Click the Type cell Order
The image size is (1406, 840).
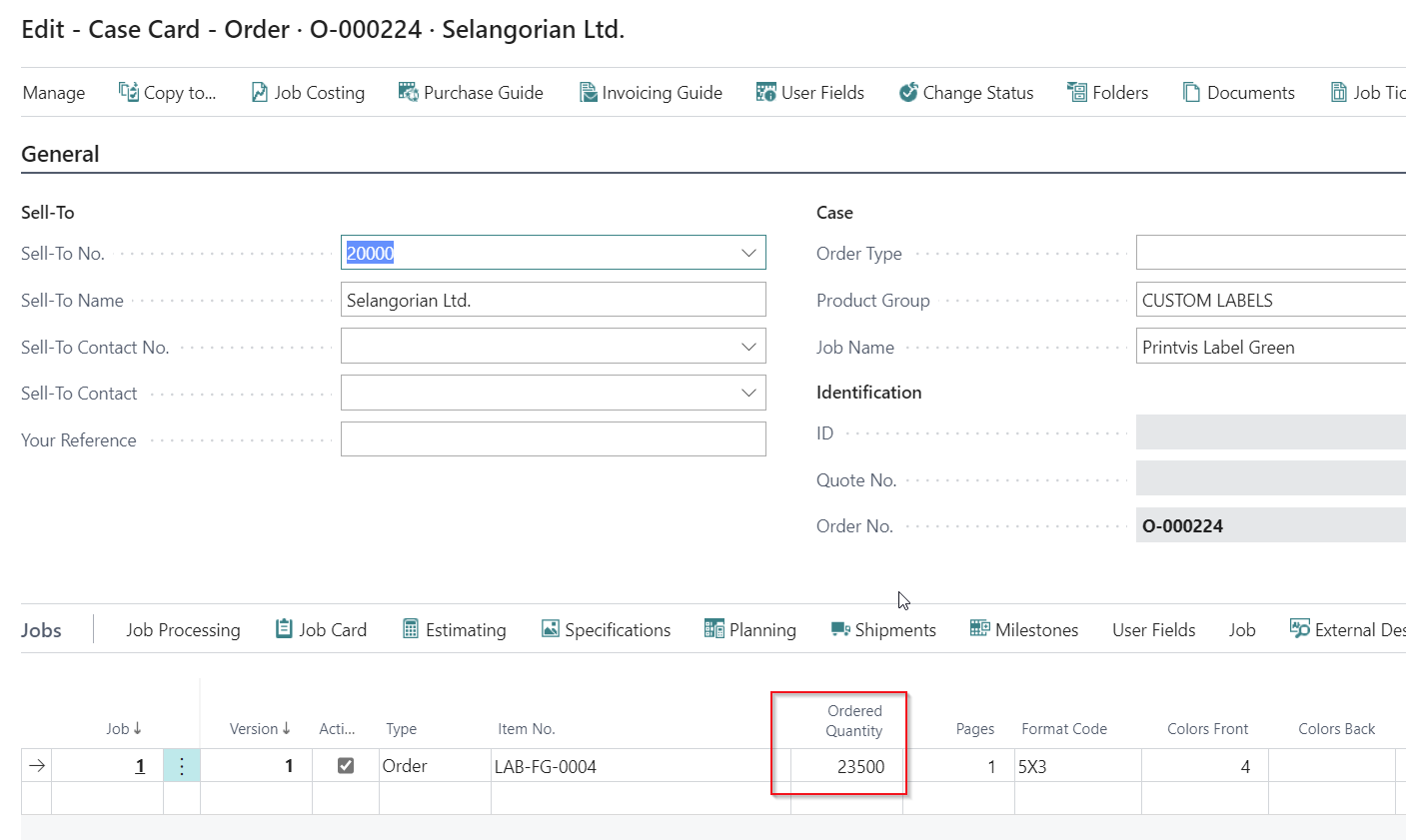click(x=435, y=766)
